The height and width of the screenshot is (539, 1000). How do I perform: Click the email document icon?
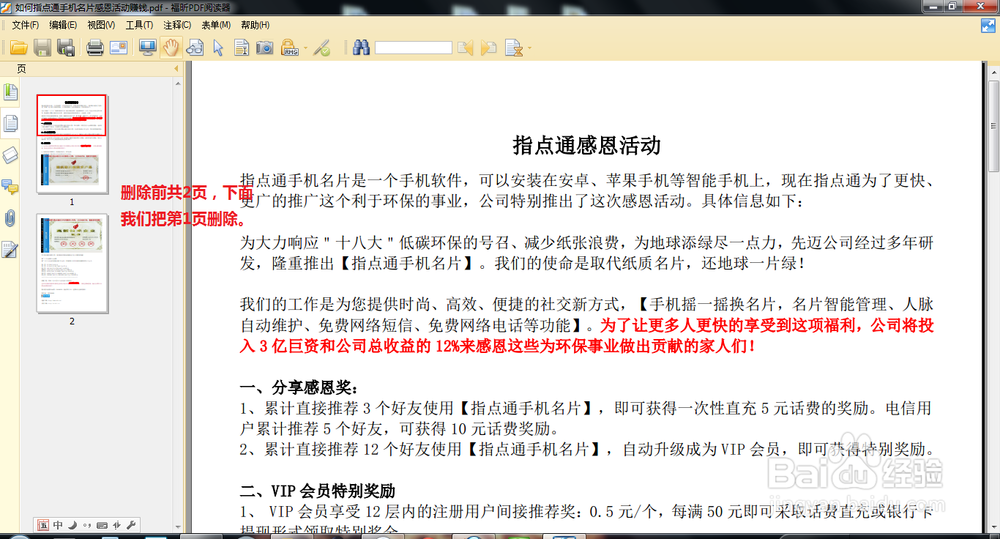click(x=119, y=48)
